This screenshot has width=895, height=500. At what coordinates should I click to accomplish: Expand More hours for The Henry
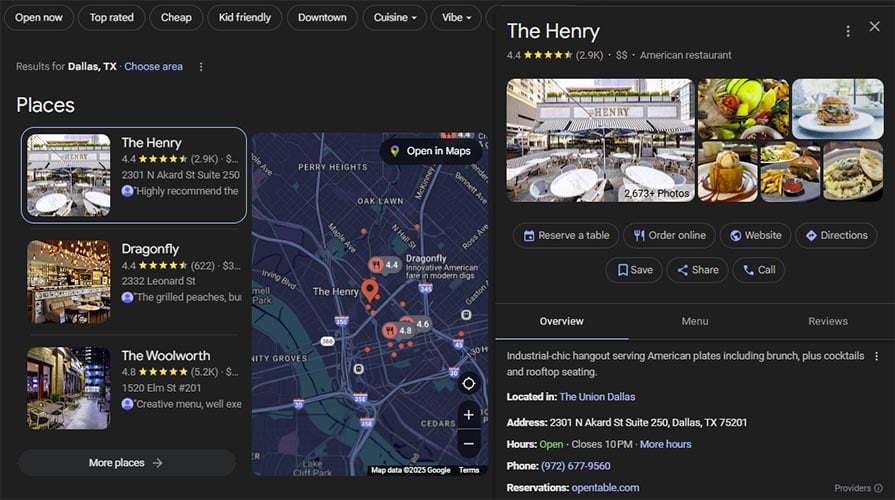665,444
